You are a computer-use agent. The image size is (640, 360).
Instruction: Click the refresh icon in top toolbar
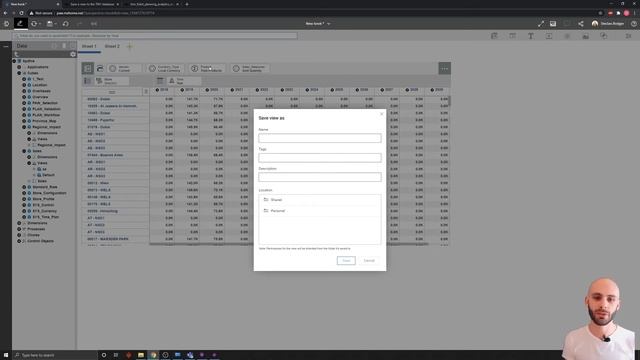pos(34,24)
